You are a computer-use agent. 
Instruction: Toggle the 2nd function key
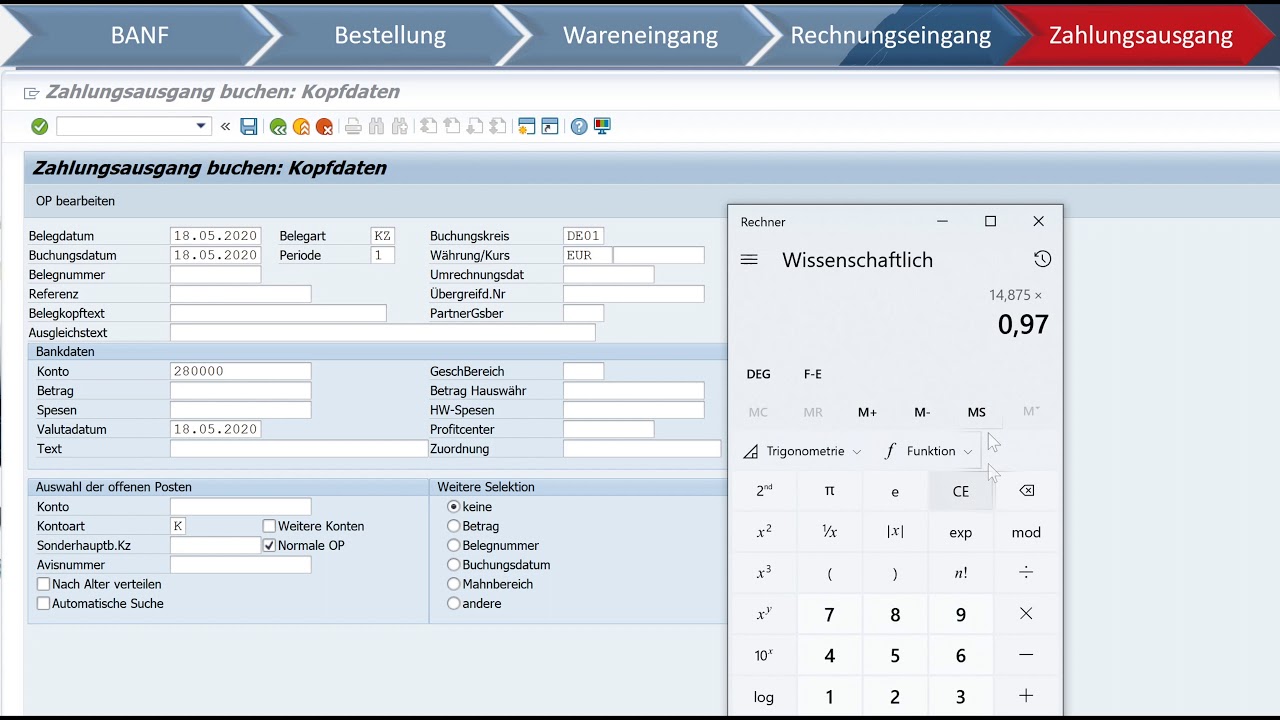pyautogui.click(x=764, y=491)
